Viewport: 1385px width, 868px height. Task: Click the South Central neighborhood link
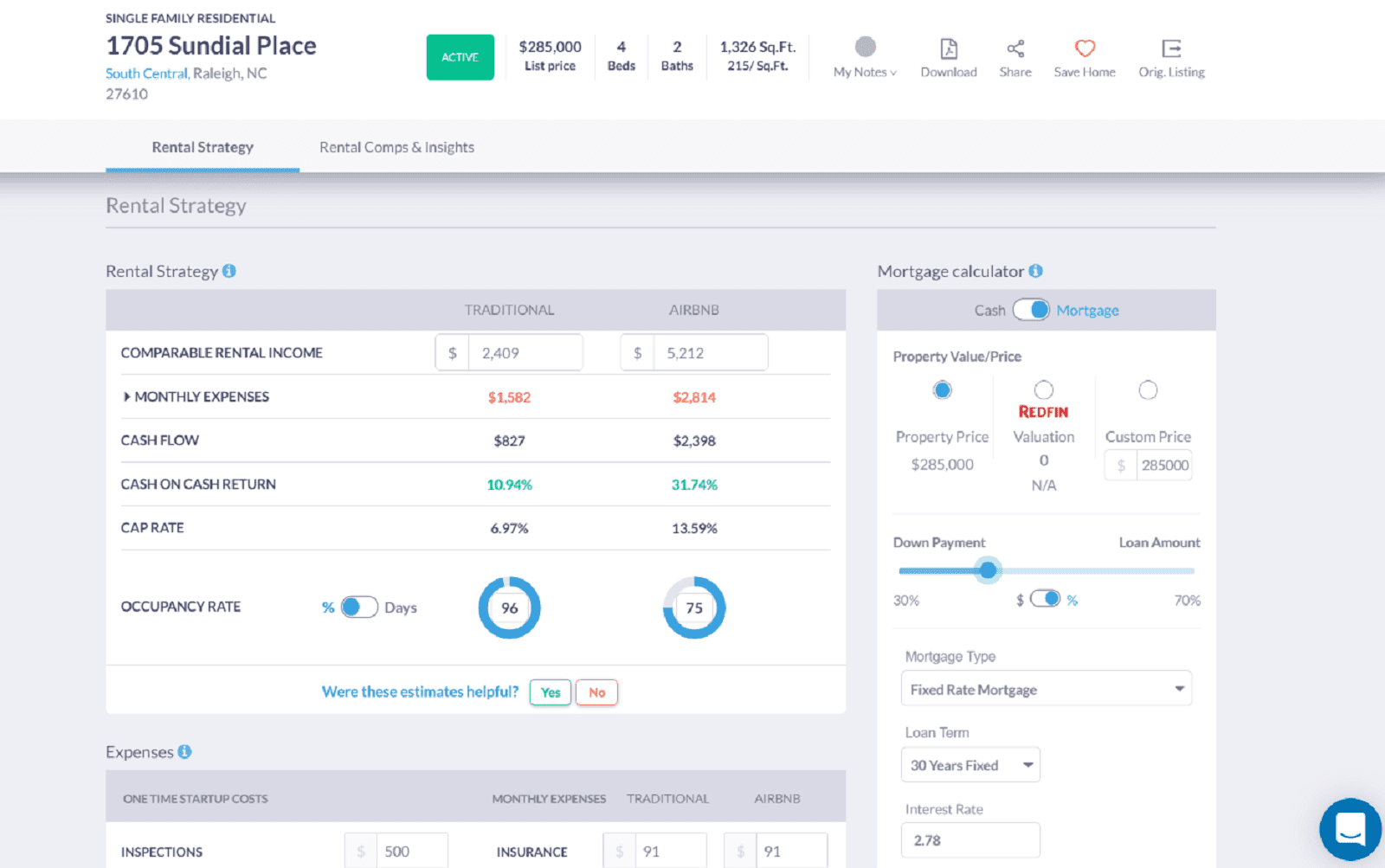click(146, 74)
